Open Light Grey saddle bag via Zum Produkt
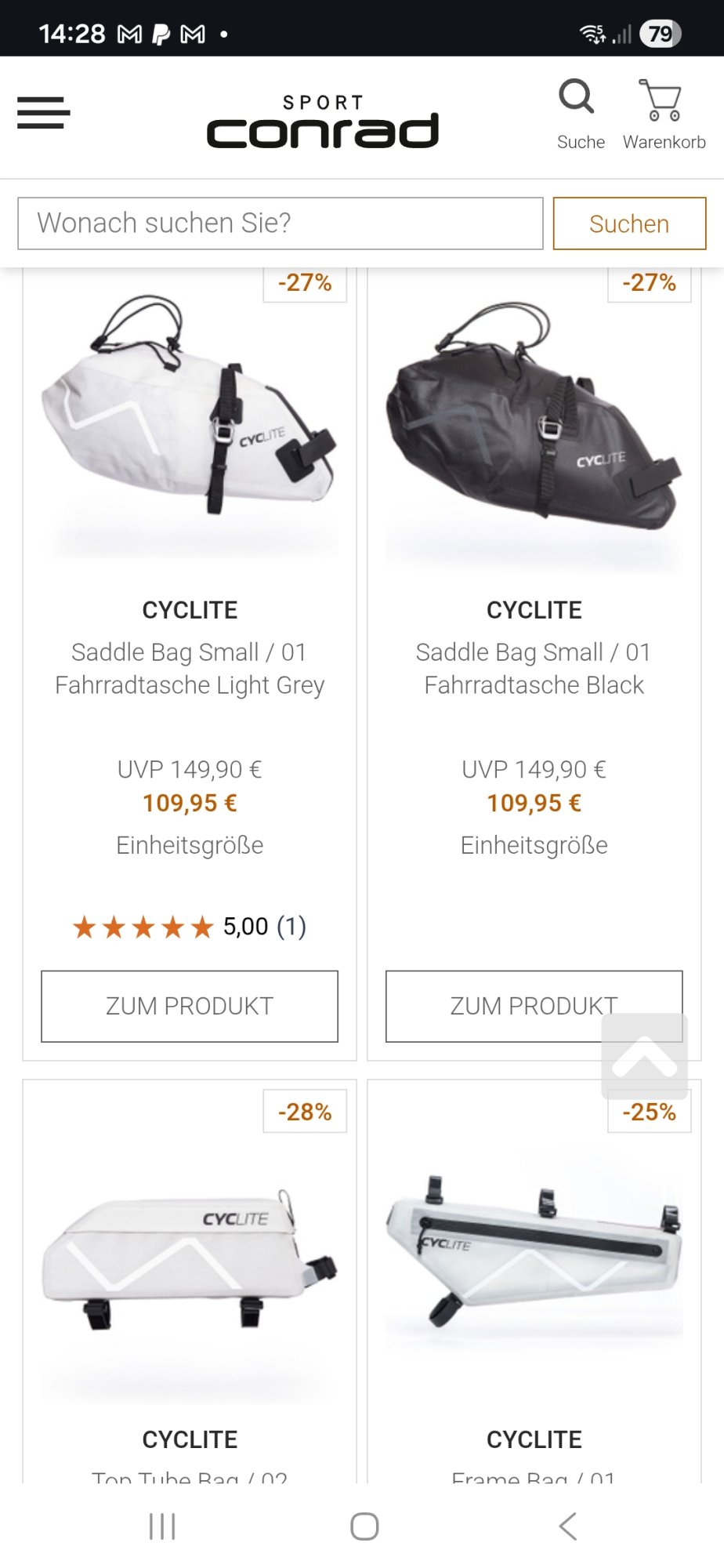The width and height of the screenshot is (724, 1568). (x=190, y=1006)
